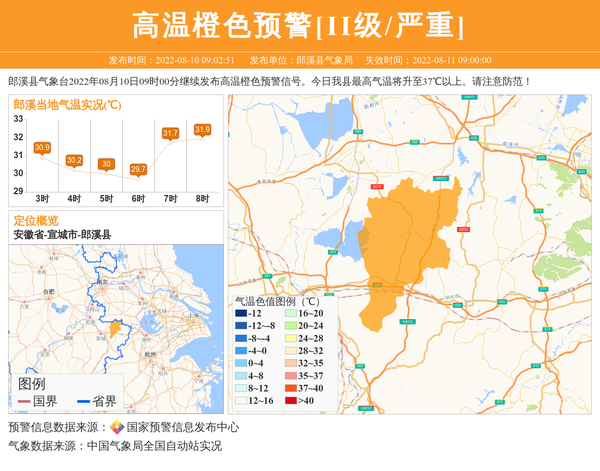This screenshot has width=600, height=471.
Task: Pick the 12~16 legend color swatch
Action: 241,401
